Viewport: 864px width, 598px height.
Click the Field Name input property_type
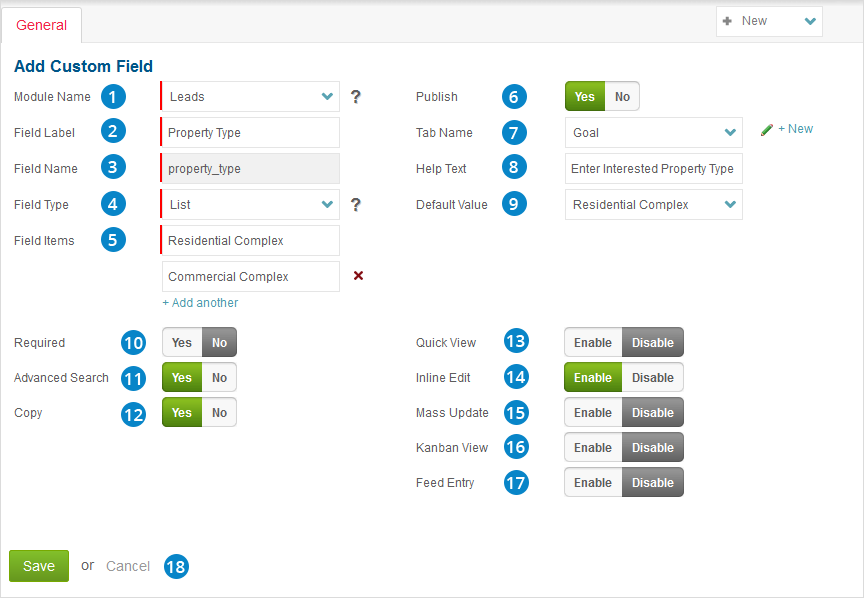coord(250,169)
